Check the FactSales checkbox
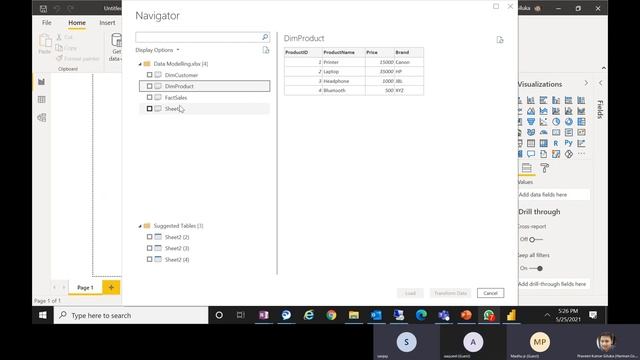Viewport: 640px width, 360px height. tap(149, 97)
